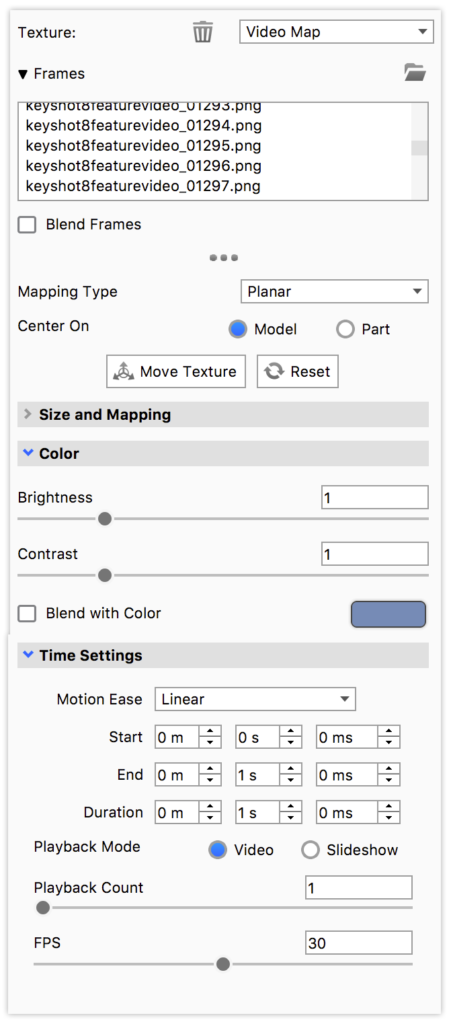This screenshot has height=1024, width=451.
Task: Enable the Blend Frames checkbox
Action: point(27,225)
